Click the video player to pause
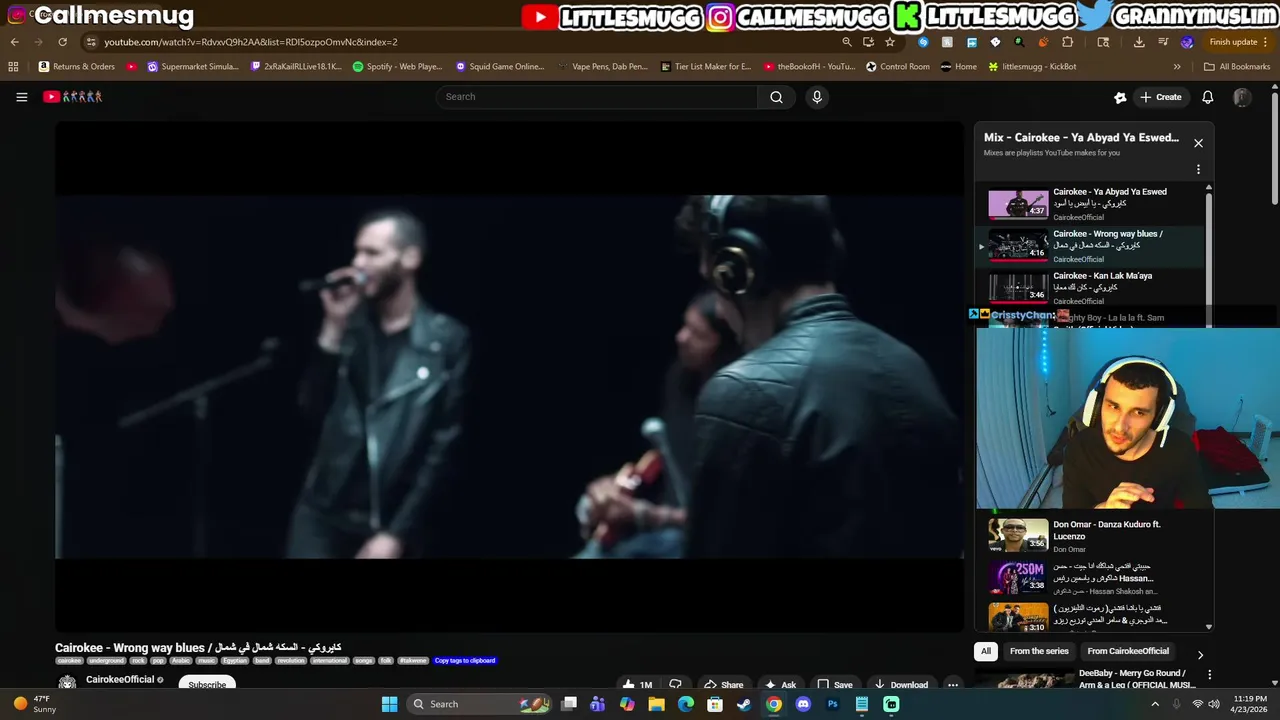Screen dimensions: 1280x720 [x=509, y=376]
